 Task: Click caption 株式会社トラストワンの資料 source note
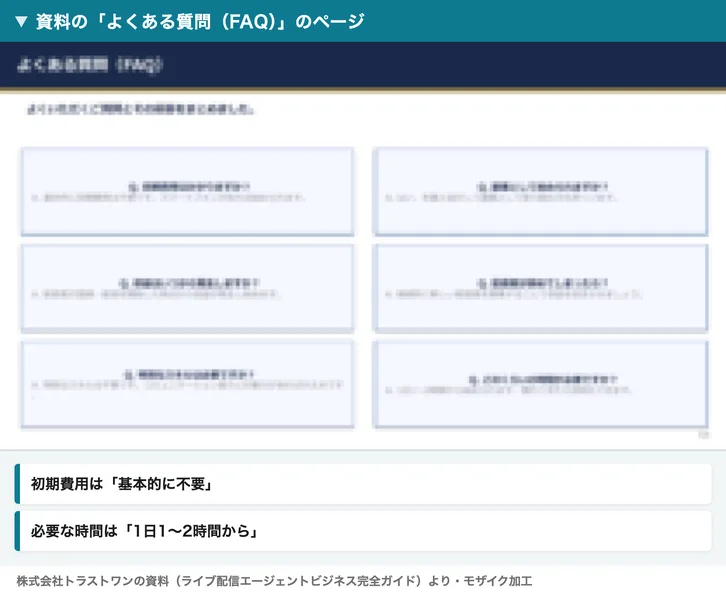tap(274, 581)
